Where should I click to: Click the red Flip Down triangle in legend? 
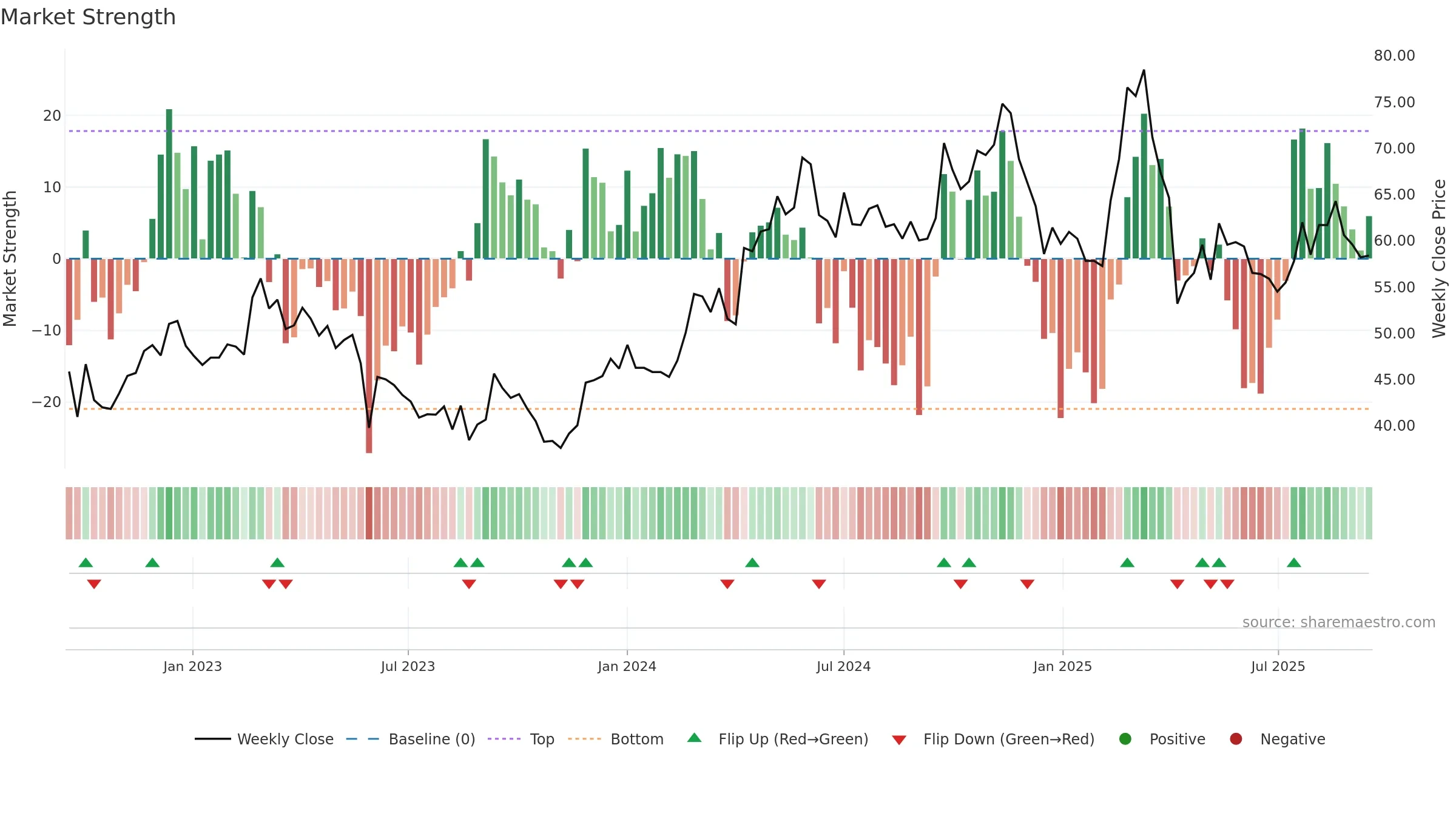pos(900,740)
